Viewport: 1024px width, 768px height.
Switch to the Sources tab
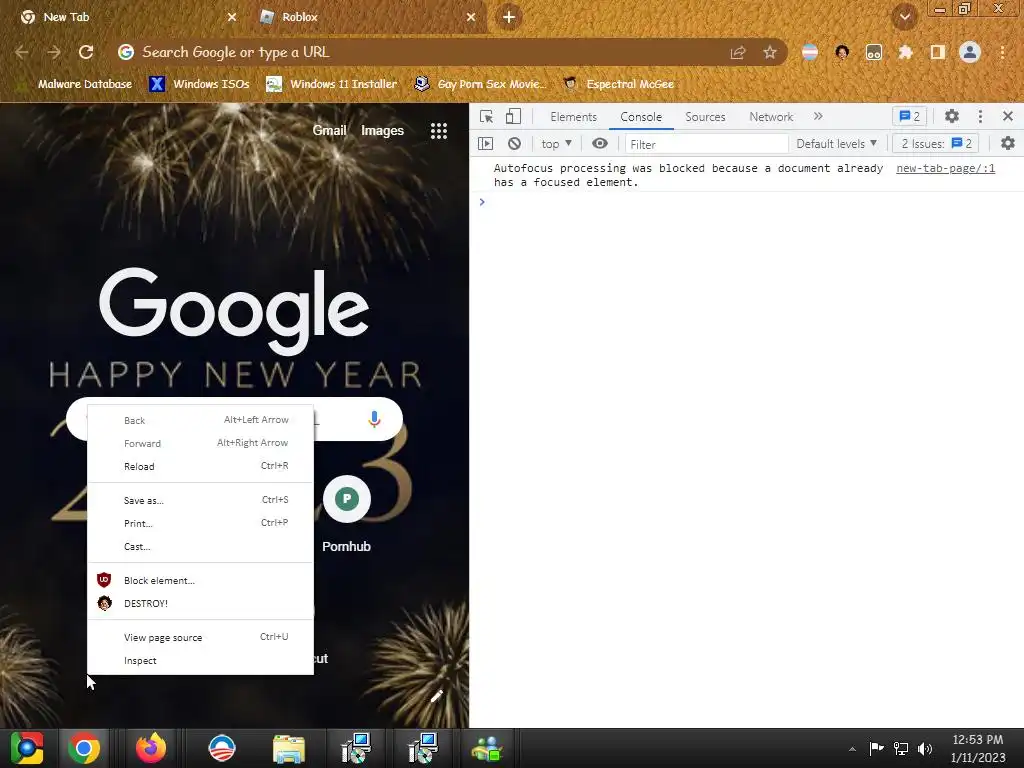coord(705,117)
